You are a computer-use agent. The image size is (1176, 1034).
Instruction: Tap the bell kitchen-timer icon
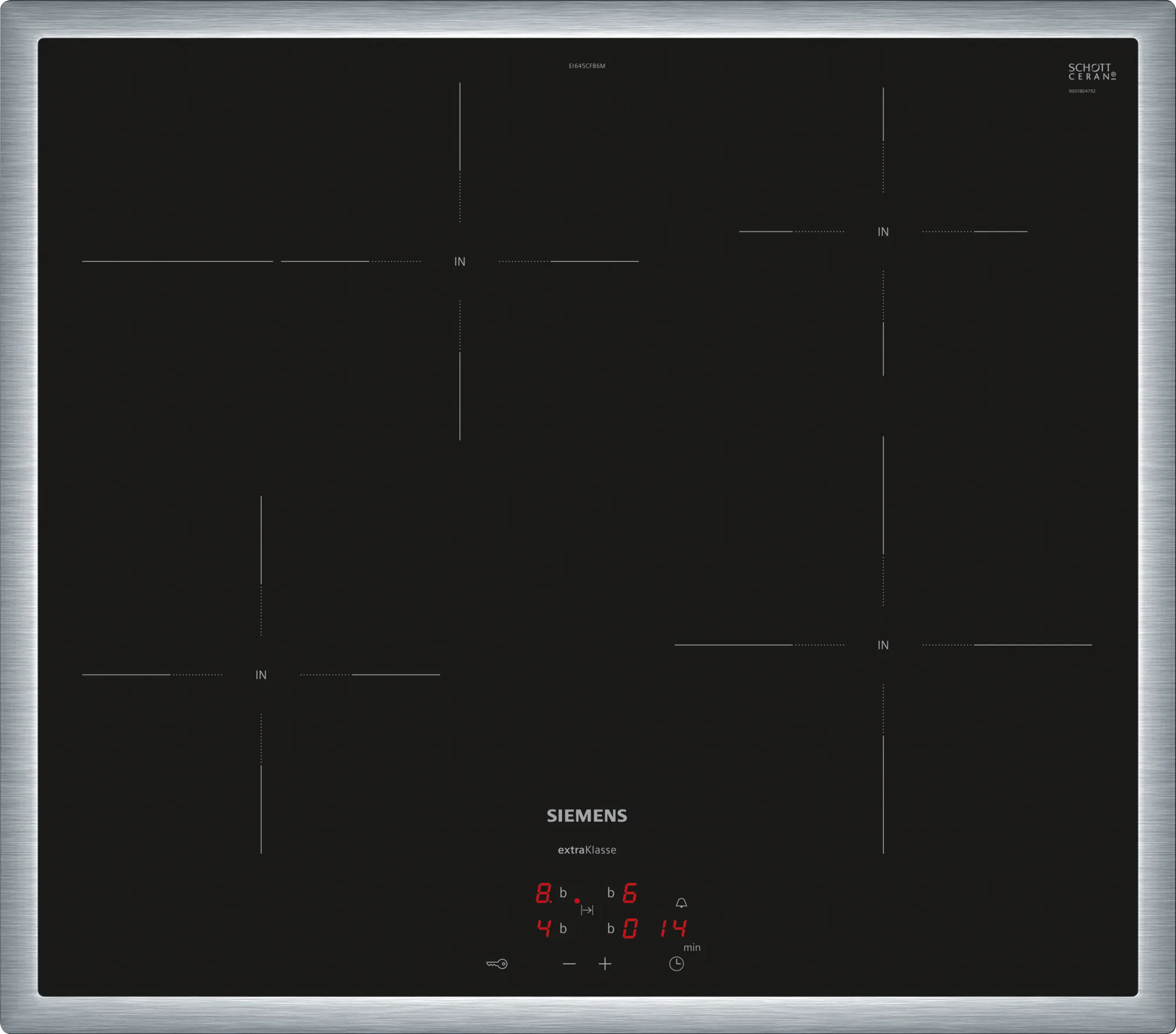click(x=681, y=903)
